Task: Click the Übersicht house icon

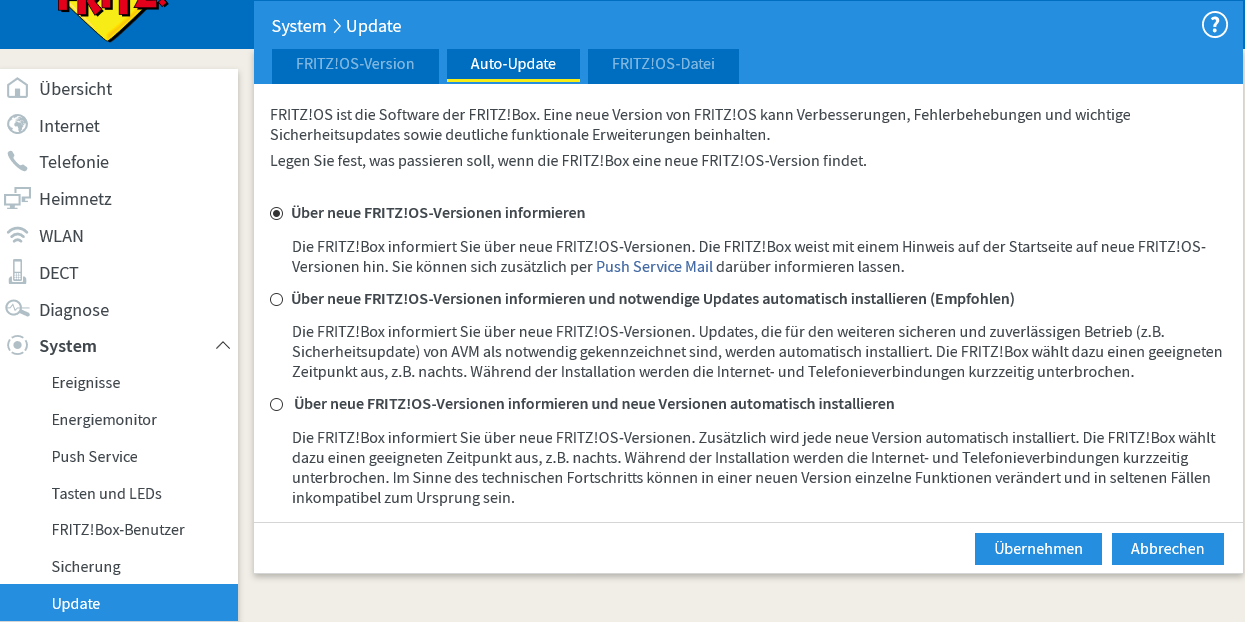Action: coord(17,88)
